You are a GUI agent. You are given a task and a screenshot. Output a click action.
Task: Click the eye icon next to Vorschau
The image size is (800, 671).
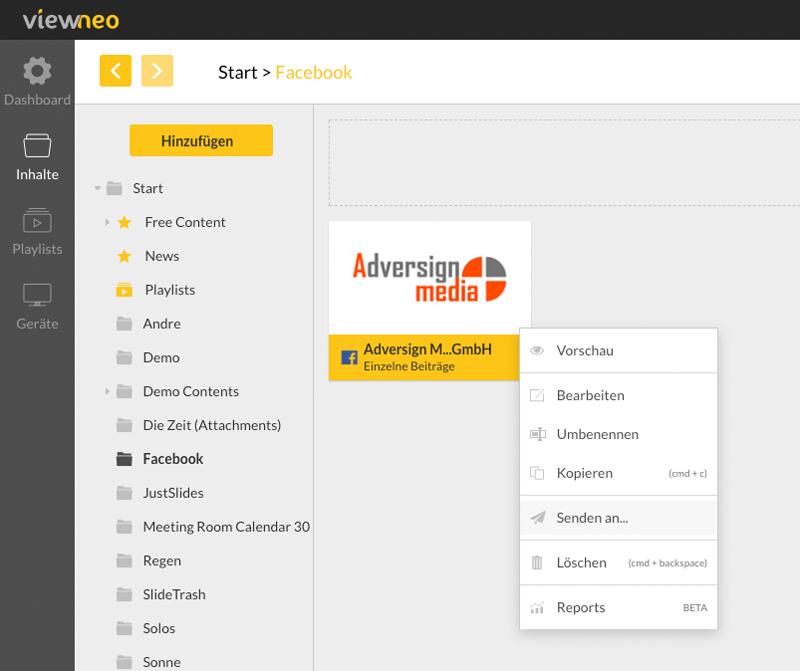537,351
